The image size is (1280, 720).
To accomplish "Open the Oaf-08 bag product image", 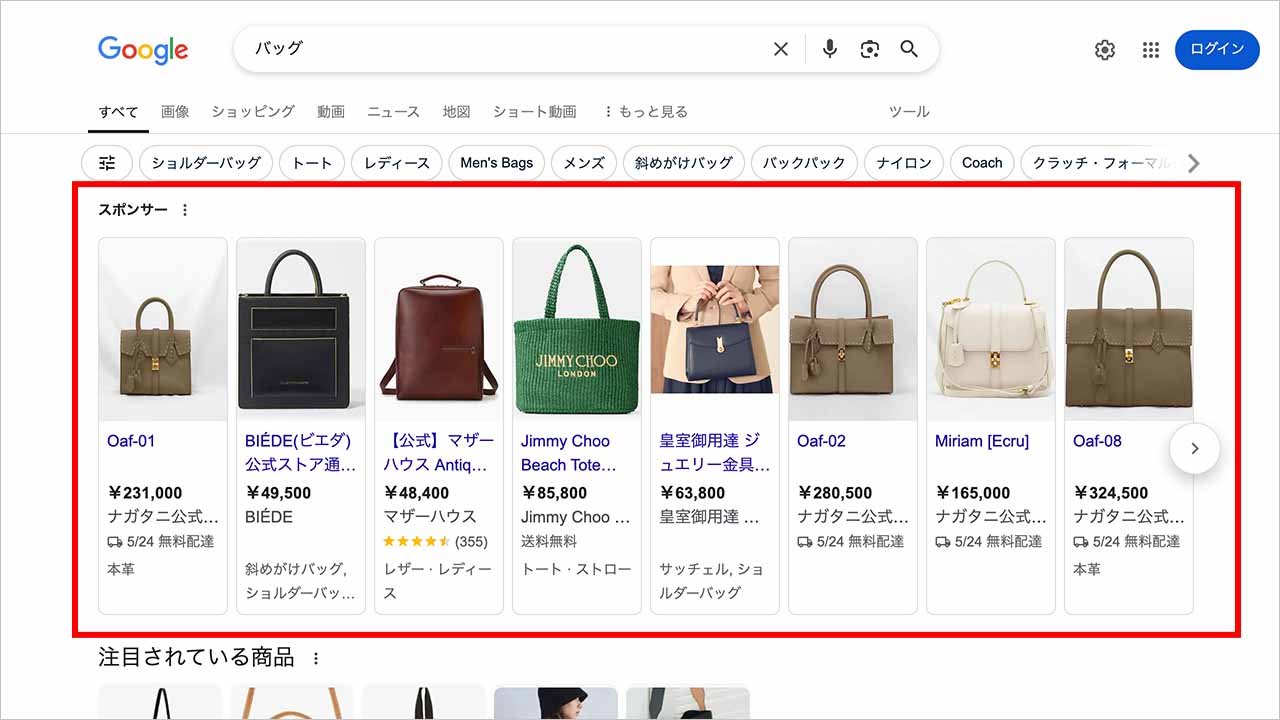I will point(1129,329).
